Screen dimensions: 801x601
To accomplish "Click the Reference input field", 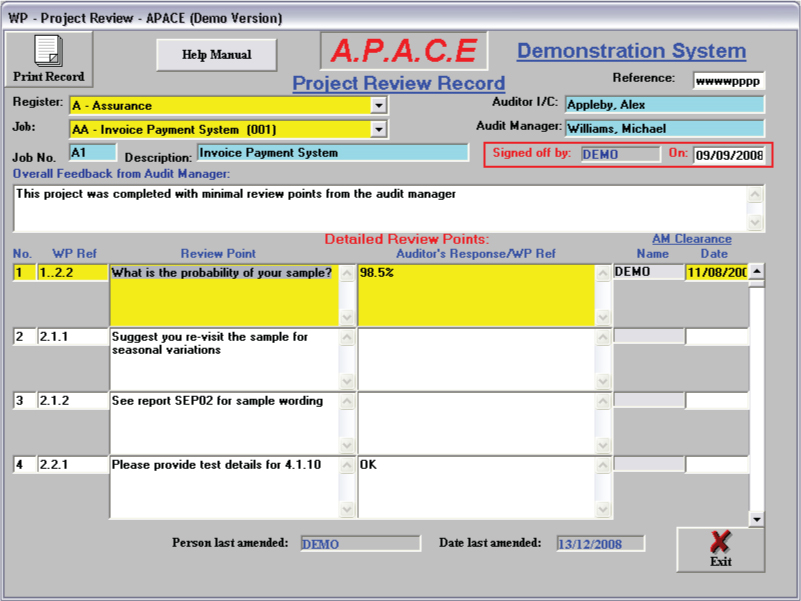I will (x=729, y=81).
